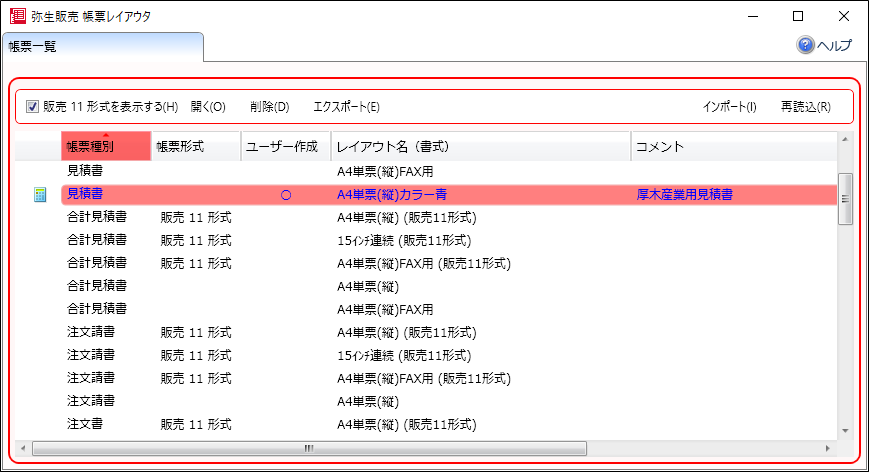Select the row A4単票(縦)カラー青

(x=449, y=194)
